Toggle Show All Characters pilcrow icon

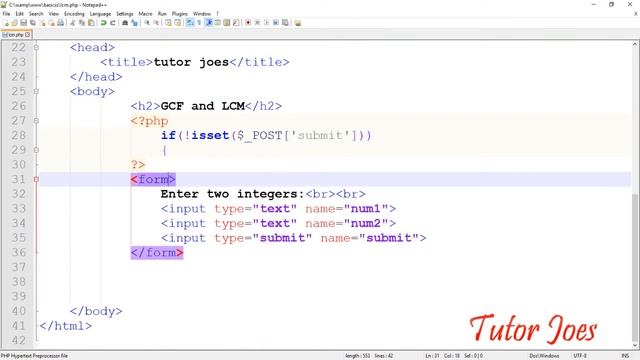199,23
